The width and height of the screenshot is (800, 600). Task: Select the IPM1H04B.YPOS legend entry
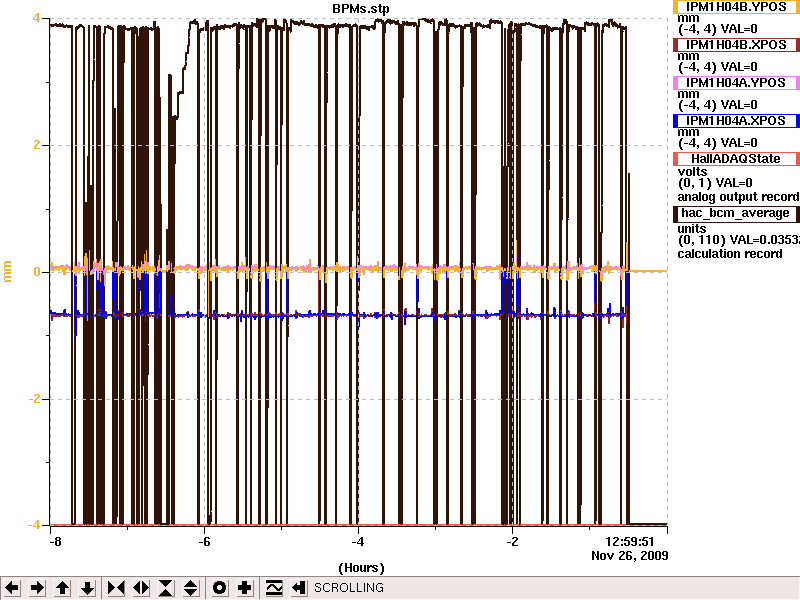(736, 7)
